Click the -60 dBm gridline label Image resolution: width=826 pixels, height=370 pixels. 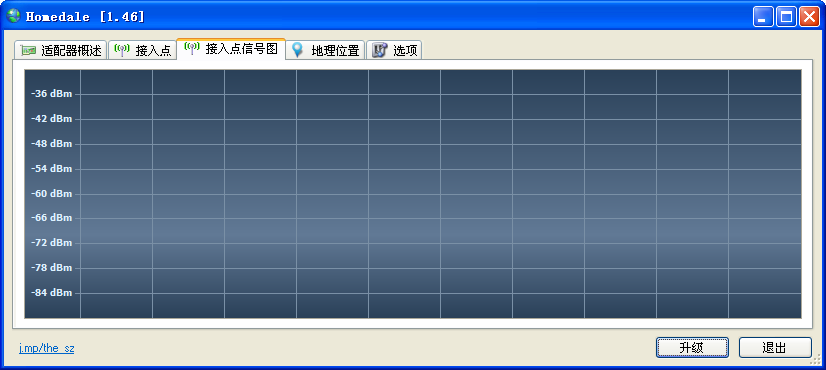click(52, 193)
